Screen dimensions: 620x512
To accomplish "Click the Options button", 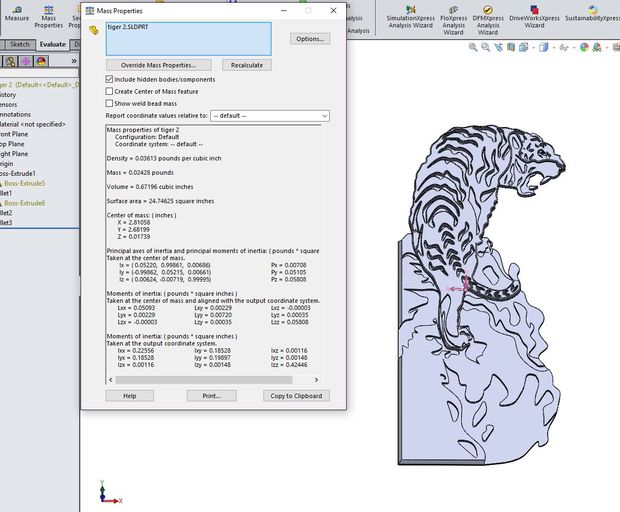I will click(310, 39).
